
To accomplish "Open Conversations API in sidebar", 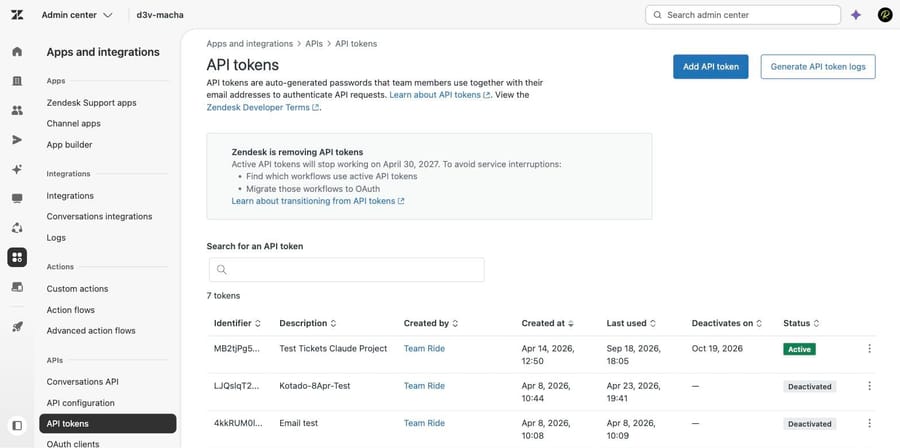I will tap(83, 381).
